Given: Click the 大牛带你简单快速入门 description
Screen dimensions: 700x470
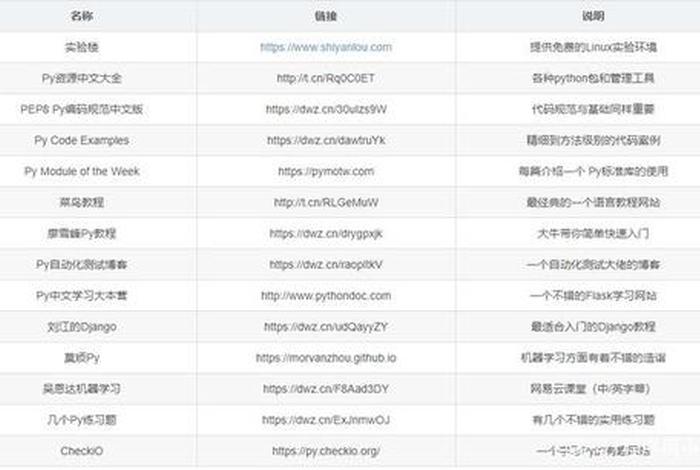Looking at the screenshot, I should click(x=593, y=233).
